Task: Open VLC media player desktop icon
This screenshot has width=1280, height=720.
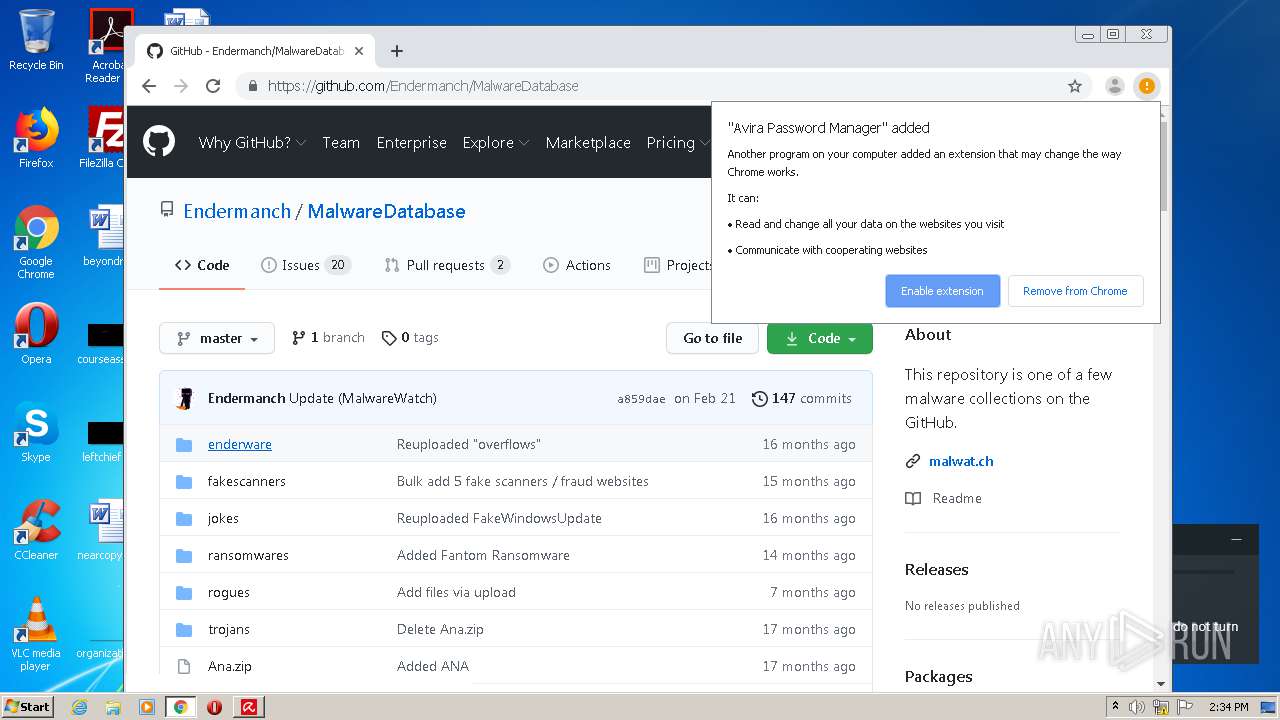Action: pyautogui.click(x=36, y=634)
